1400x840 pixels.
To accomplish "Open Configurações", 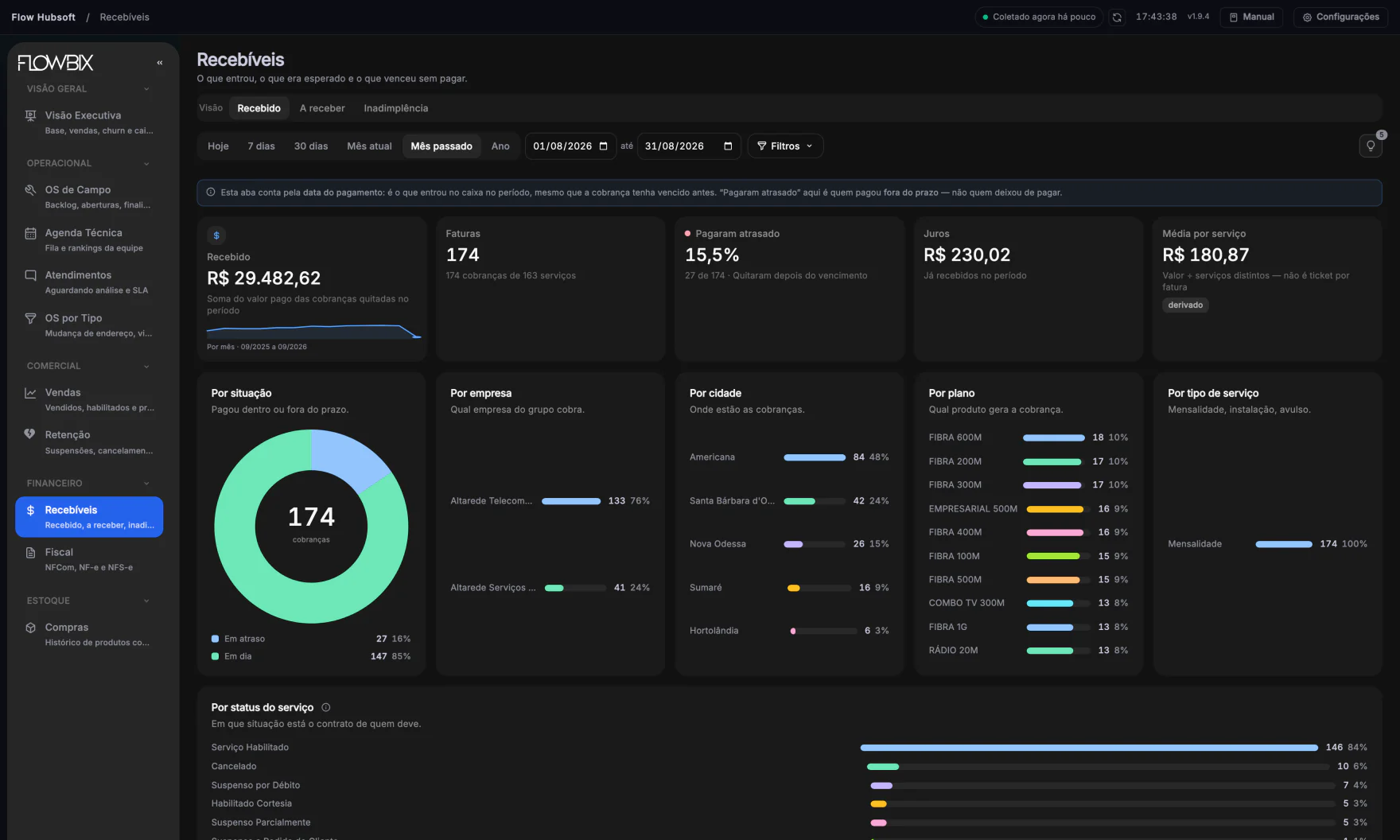I will click(x=1340, y=17).
